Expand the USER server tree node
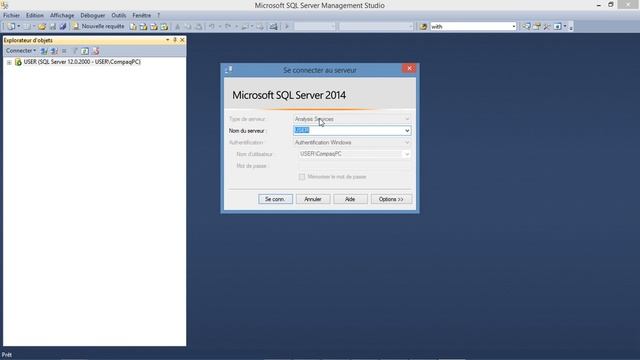This screenshot has height=360, width=640. [x=9, y=62]
